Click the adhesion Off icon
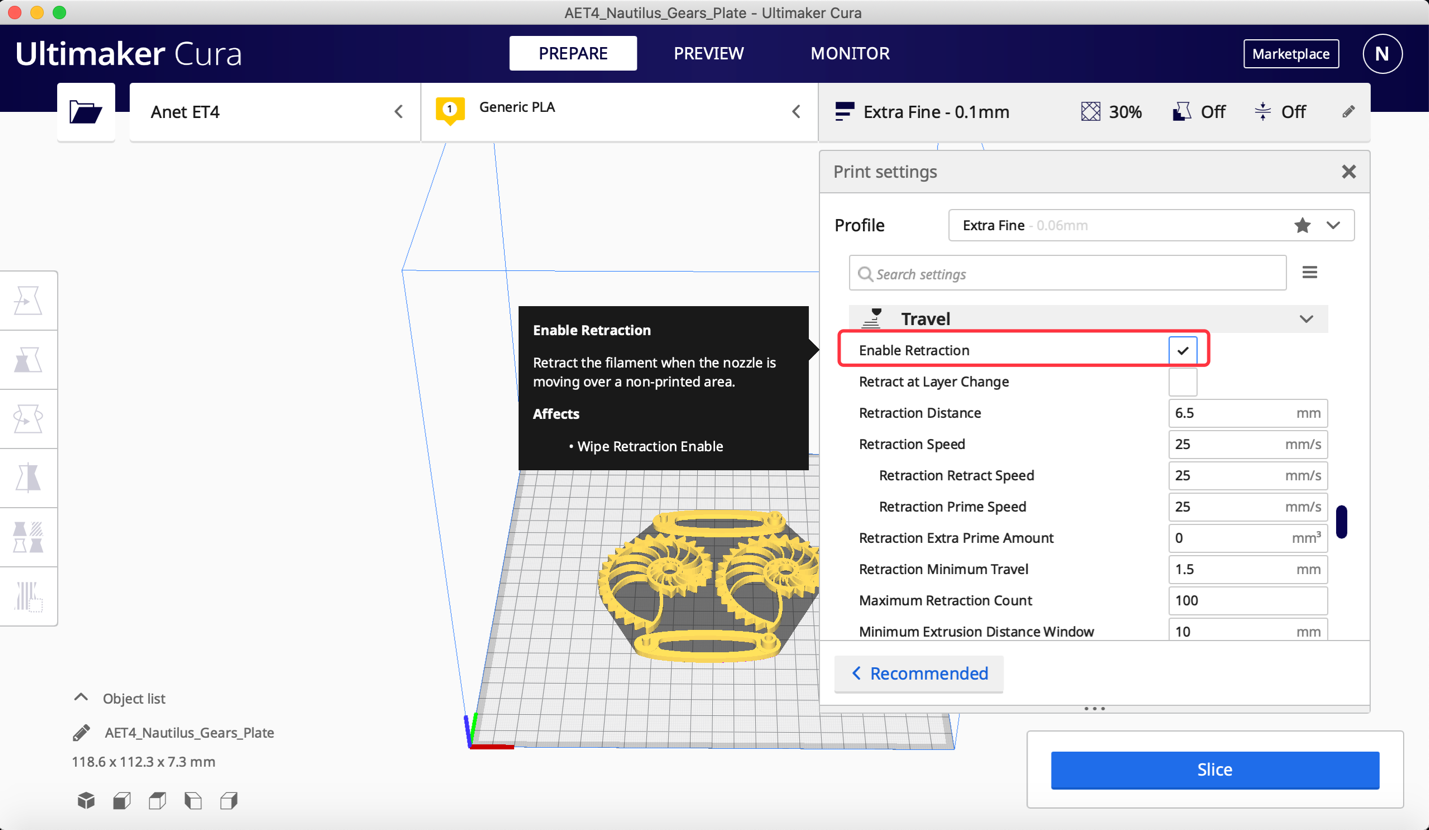 pos(1263,112)
